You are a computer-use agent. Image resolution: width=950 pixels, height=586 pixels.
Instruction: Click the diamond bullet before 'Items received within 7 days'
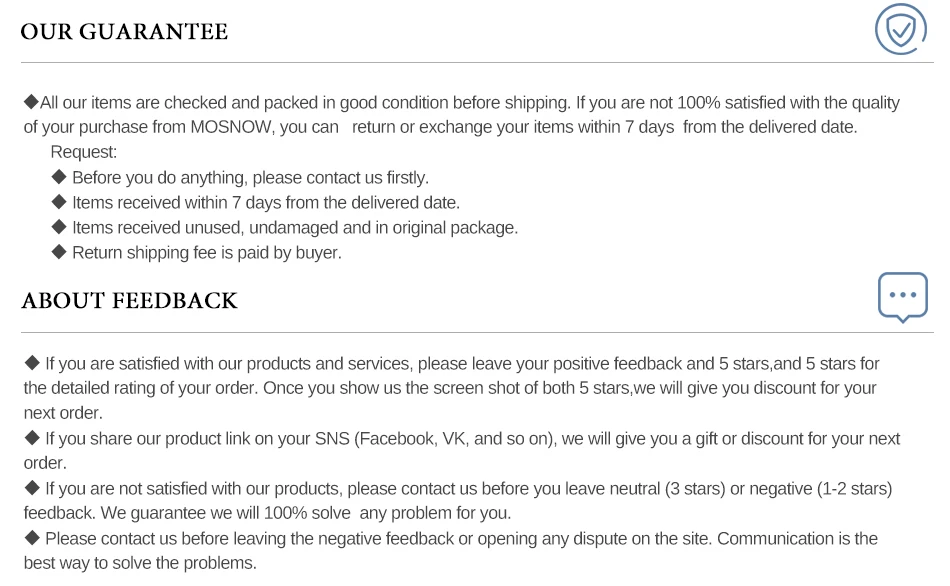59,202
